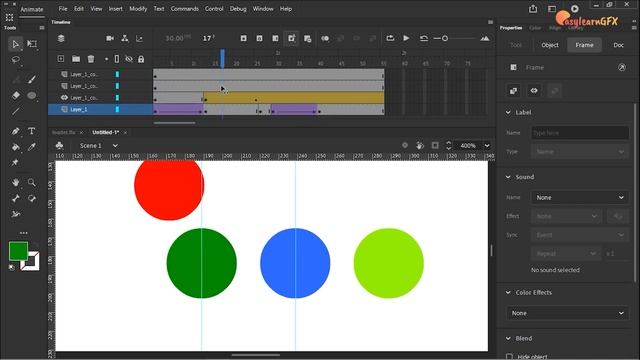Select the Oval shape tool
Screen dimensions: 640x360
(32, 96)
